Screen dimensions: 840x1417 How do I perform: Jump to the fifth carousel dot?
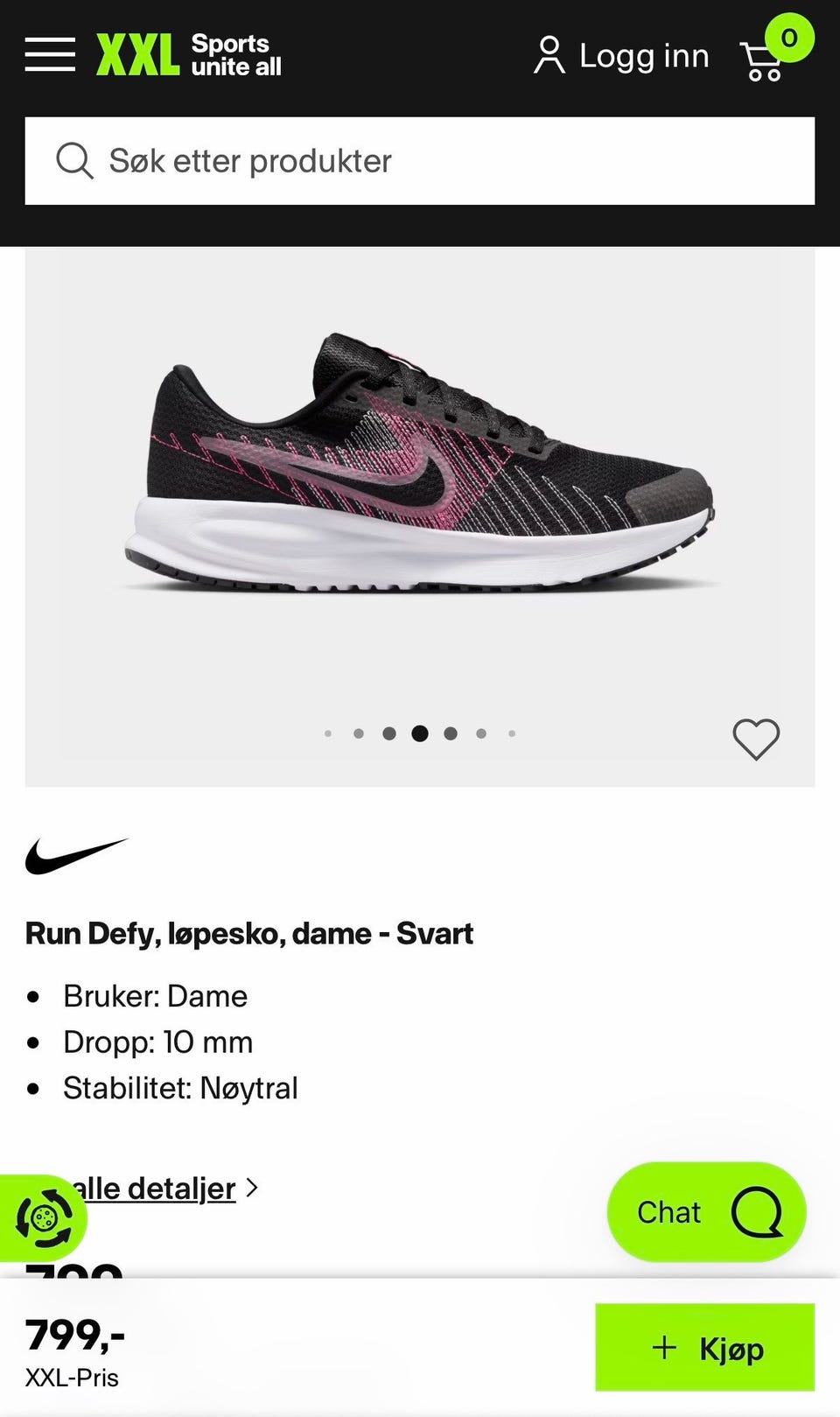[451, 733]
